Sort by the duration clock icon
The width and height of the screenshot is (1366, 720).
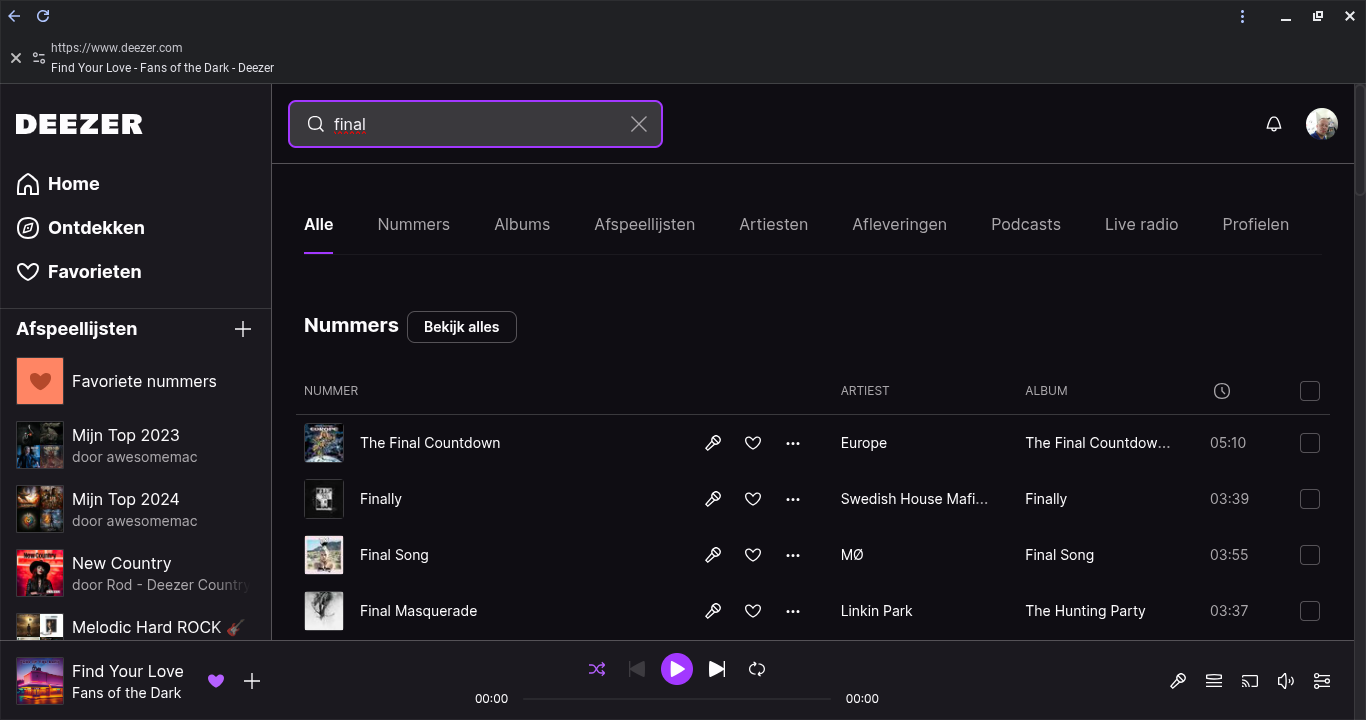(x=1222, y=391)
